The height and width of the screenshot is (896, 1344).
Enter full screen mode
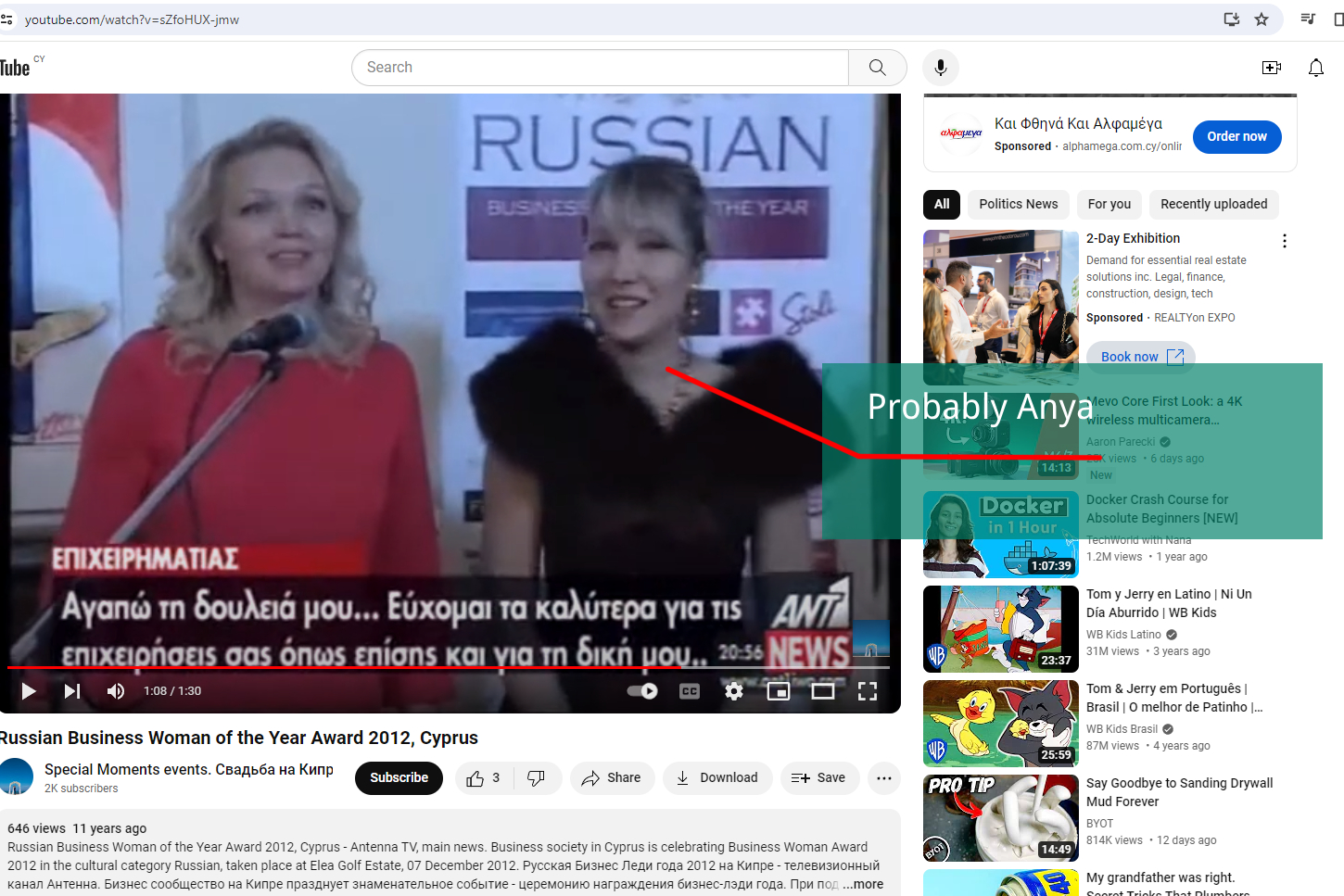[868, 691]
